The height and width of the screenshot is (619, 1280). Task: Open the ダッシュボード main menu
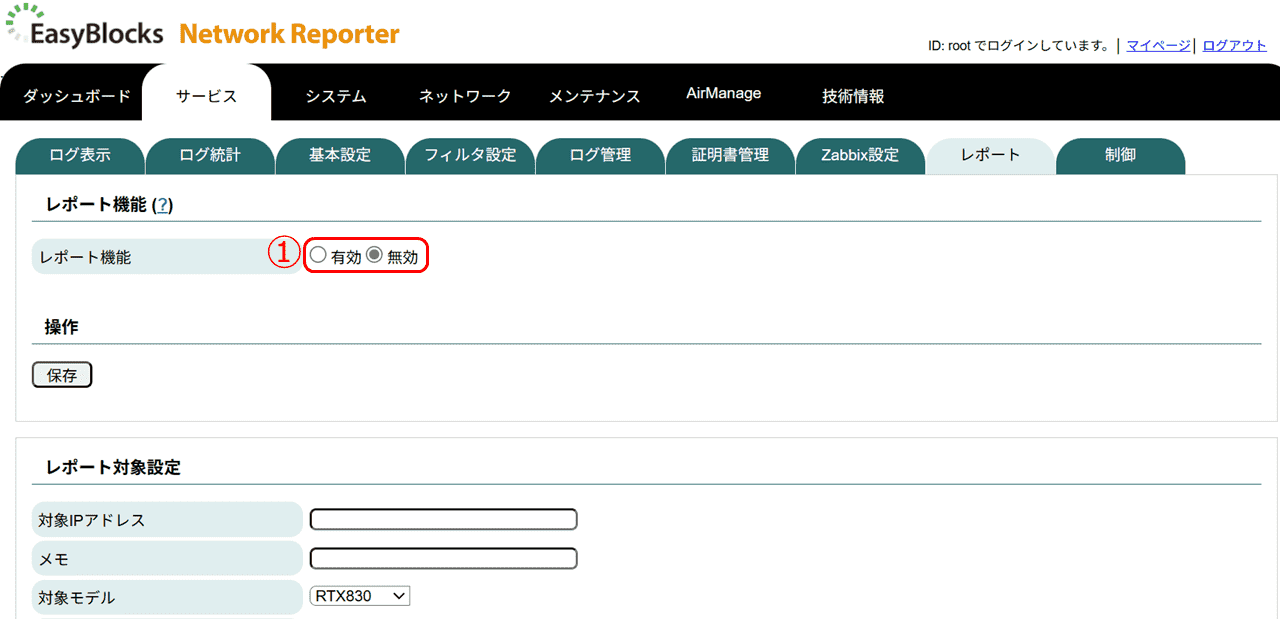pyautogui.click(x=77, y=96)
